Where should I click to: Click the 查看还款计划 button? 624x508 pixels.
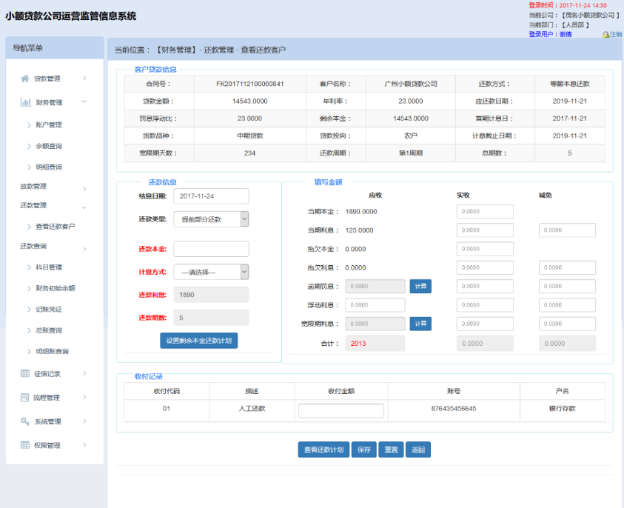(324, 450)
